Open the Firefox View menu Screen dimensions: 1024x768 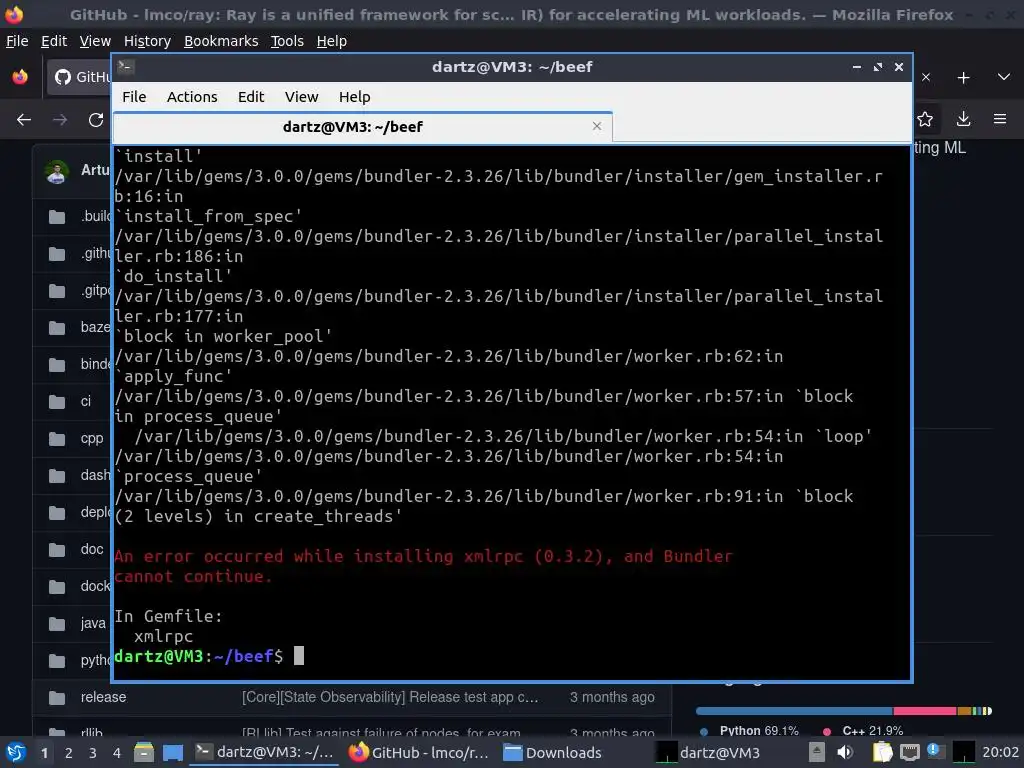[x=95, y=41]
